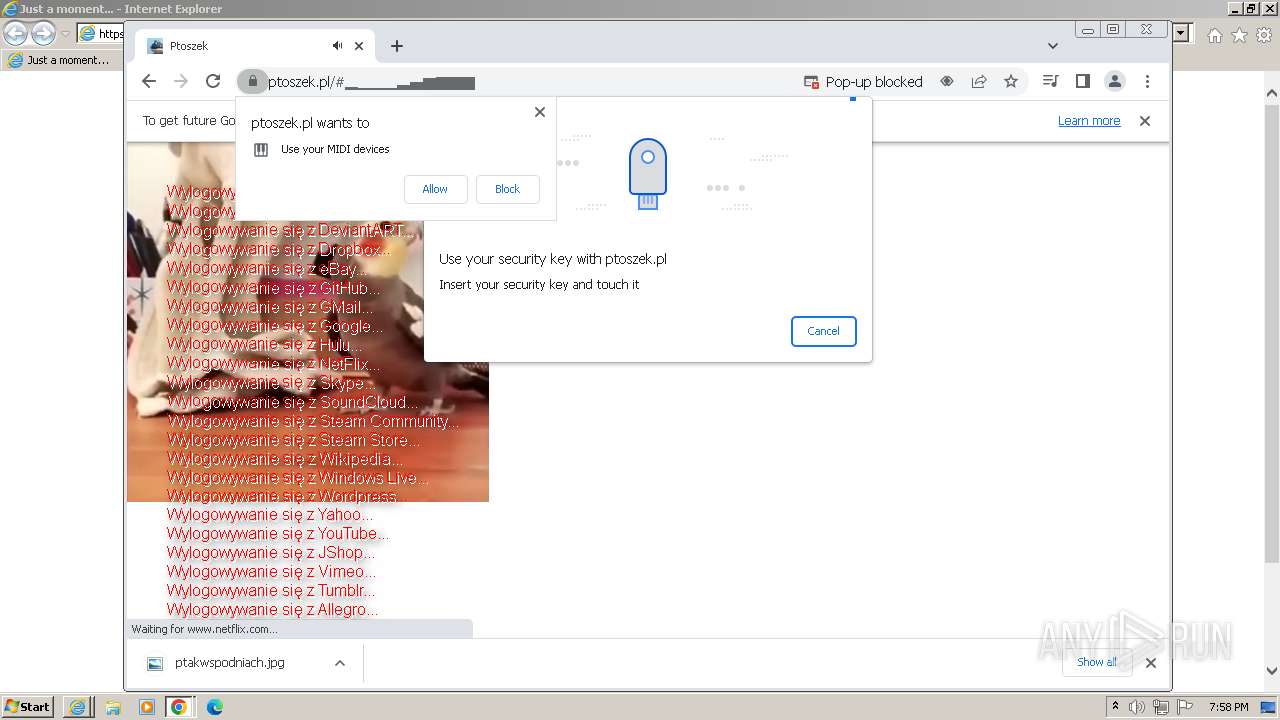This screenshot has width=1280, height=720.
Task: Open the Chrome profile avatar menu
Action: coord(1114,82)
